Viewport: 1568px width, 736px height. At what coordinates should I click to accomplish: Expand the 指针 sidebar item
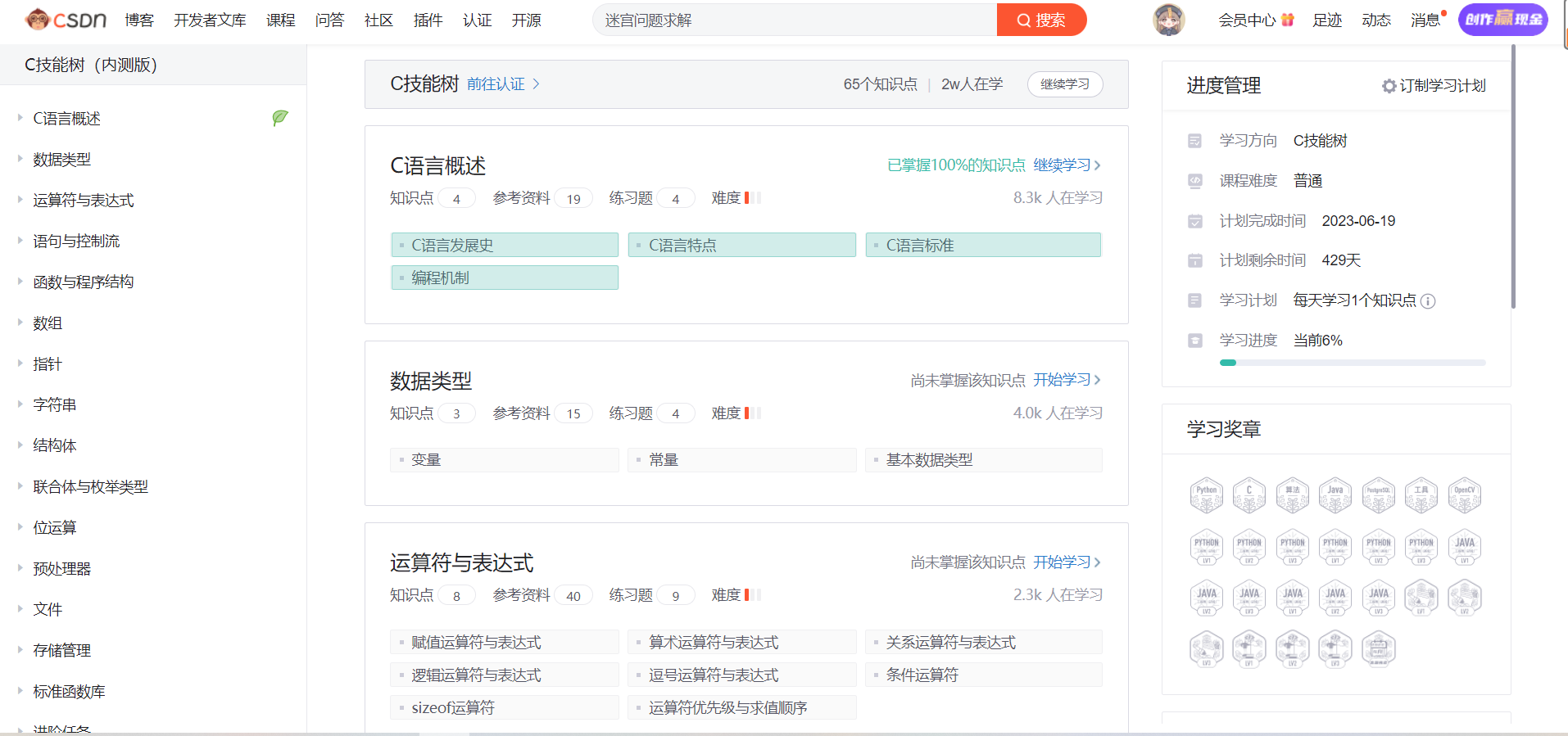[20, 363]
